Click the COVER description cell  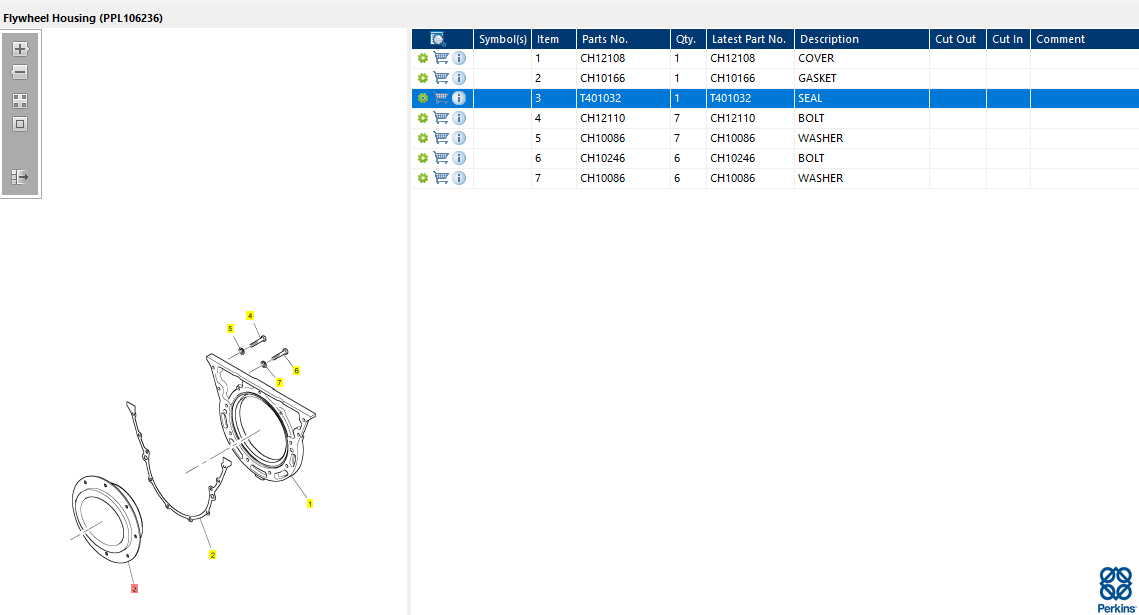pyautogui.click(x=862, y=58)
